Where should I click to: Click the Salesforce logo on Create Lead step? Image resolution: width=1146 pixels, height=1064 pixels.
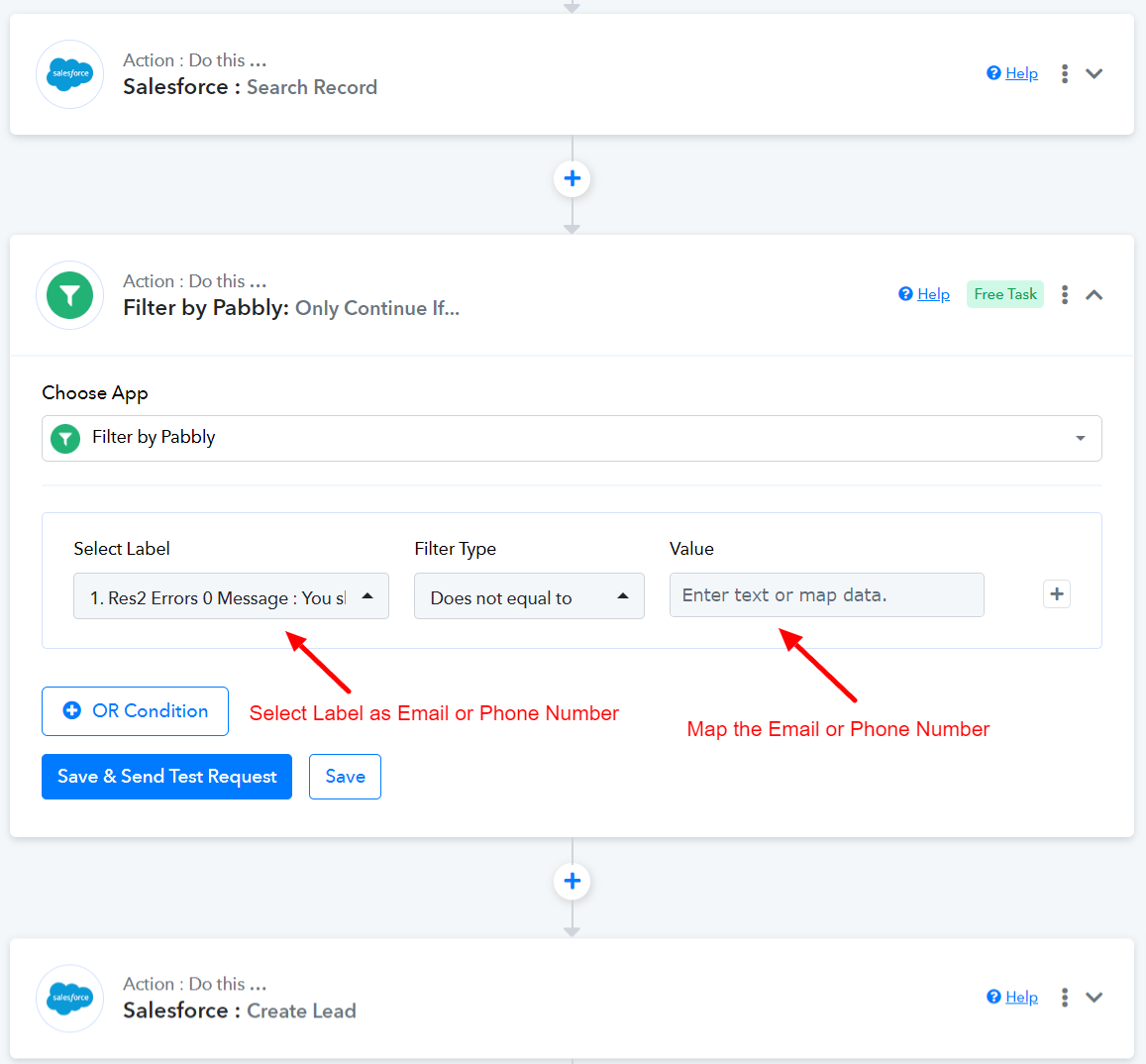pos(69,999)
